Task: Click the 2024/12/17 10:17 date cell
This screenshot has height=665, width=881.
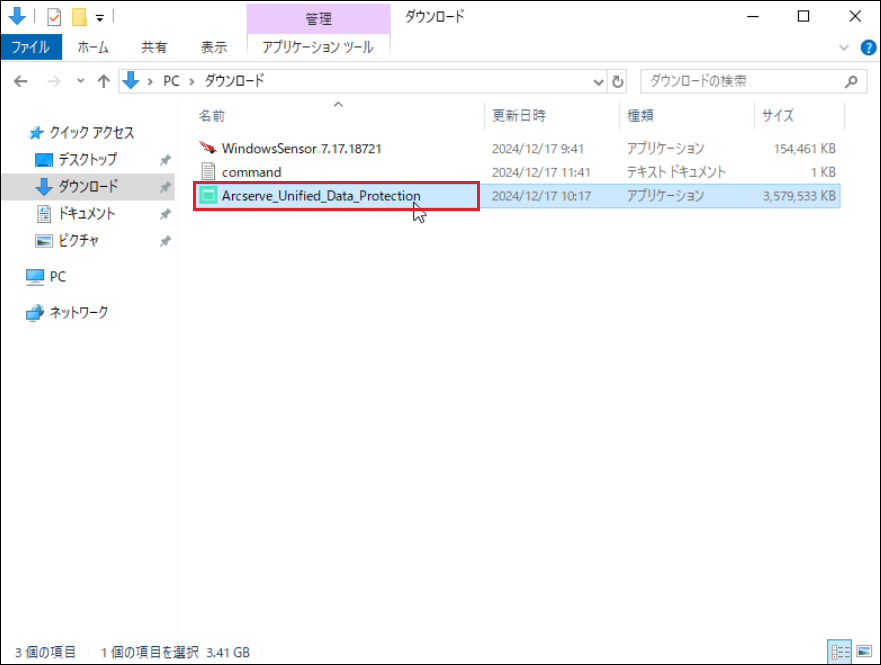Action: pos(541,196)
